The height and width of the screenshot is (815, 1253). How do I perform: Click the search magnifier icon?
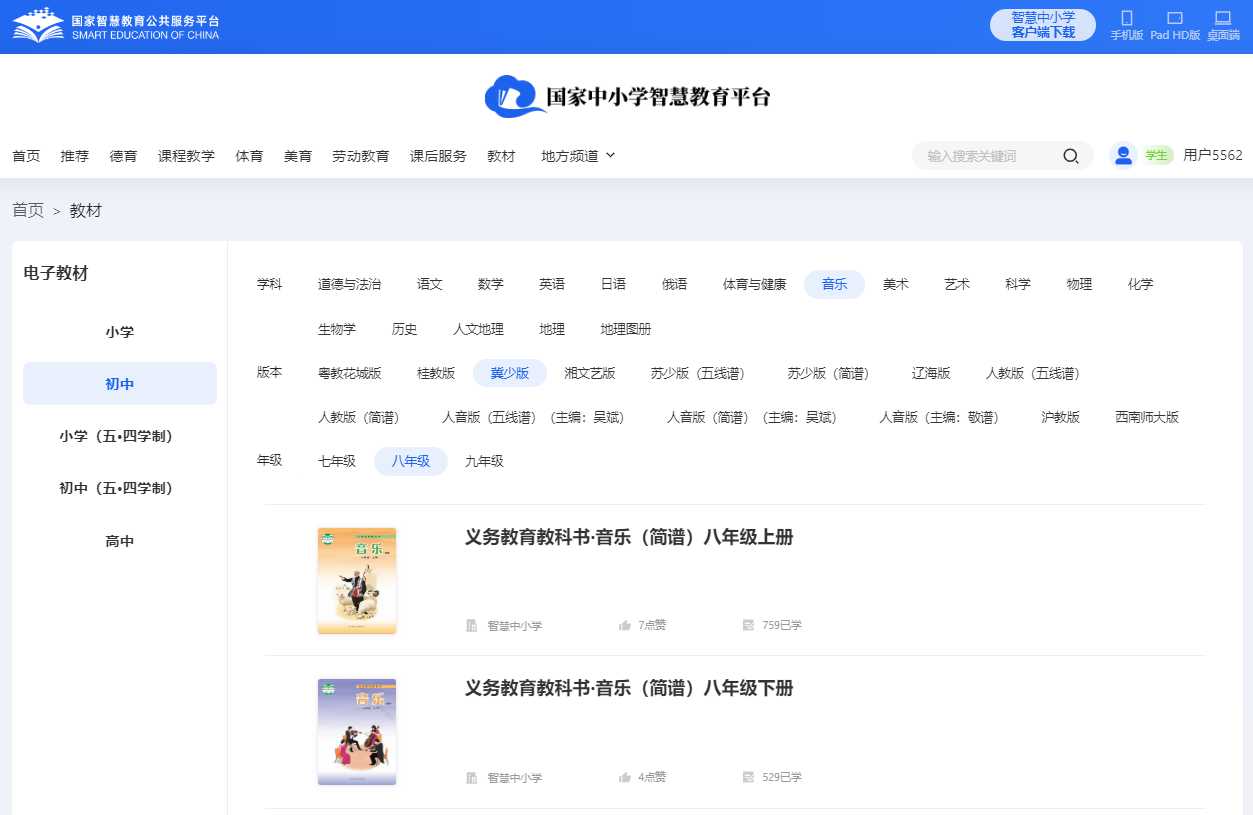[x=1070, y=156]
